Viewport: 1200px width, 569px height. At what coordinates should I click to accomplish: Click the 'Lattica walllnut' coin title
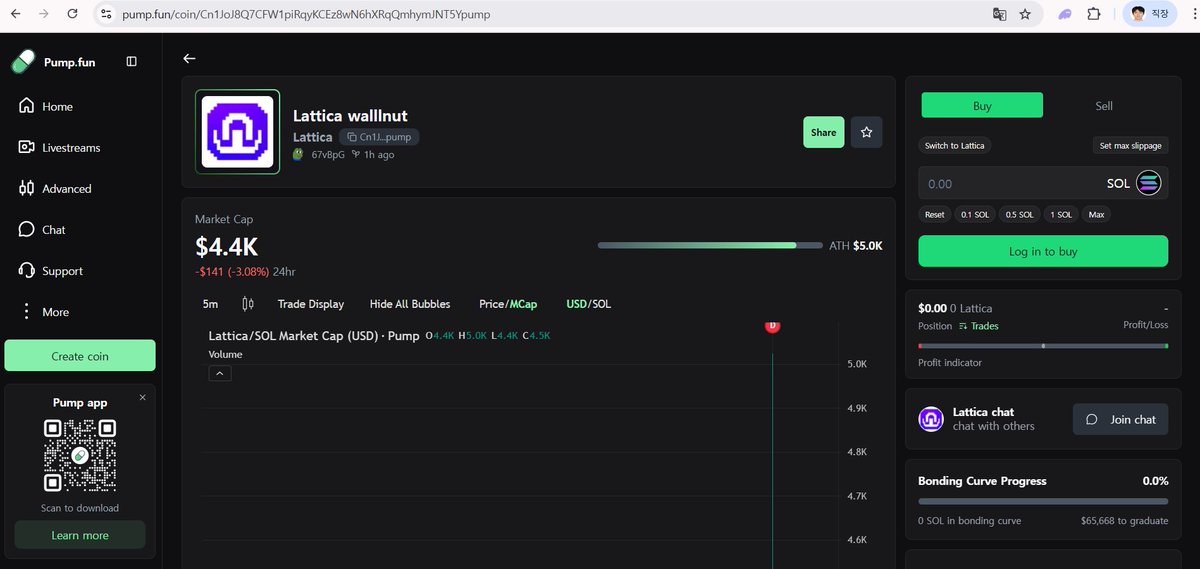[x=350, y=116]
